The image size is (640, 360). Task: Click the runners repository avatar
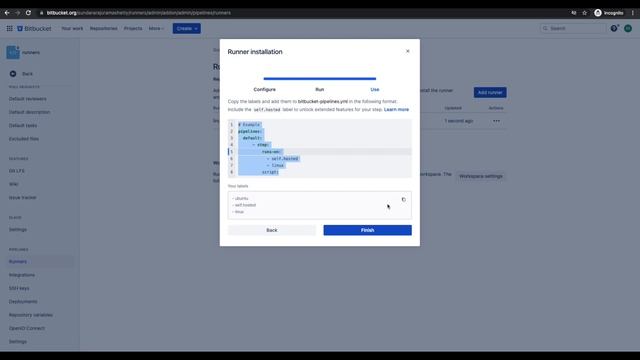click(13, 52)
